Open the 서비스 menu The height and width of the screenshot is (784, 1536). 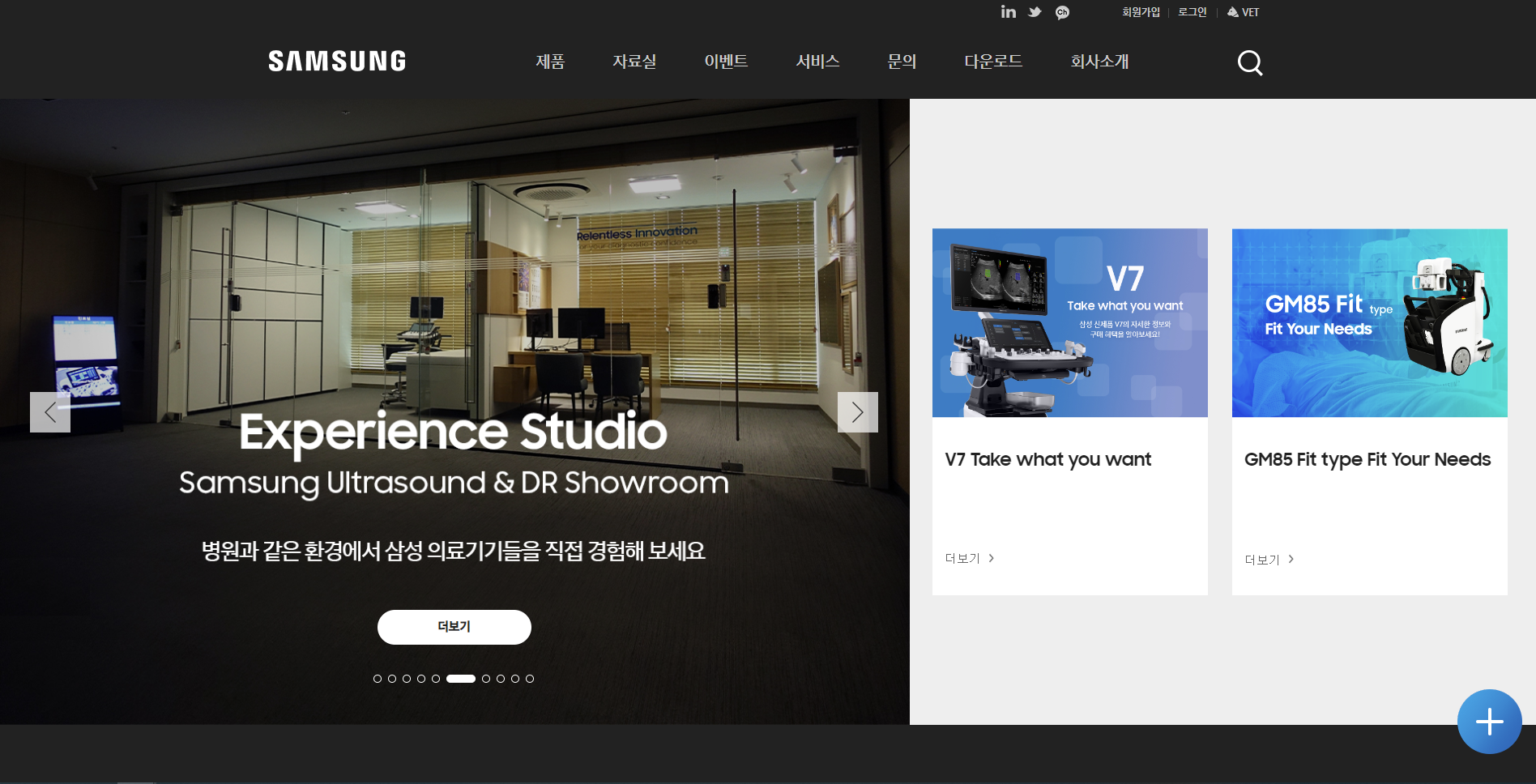[x=817, y=62]
